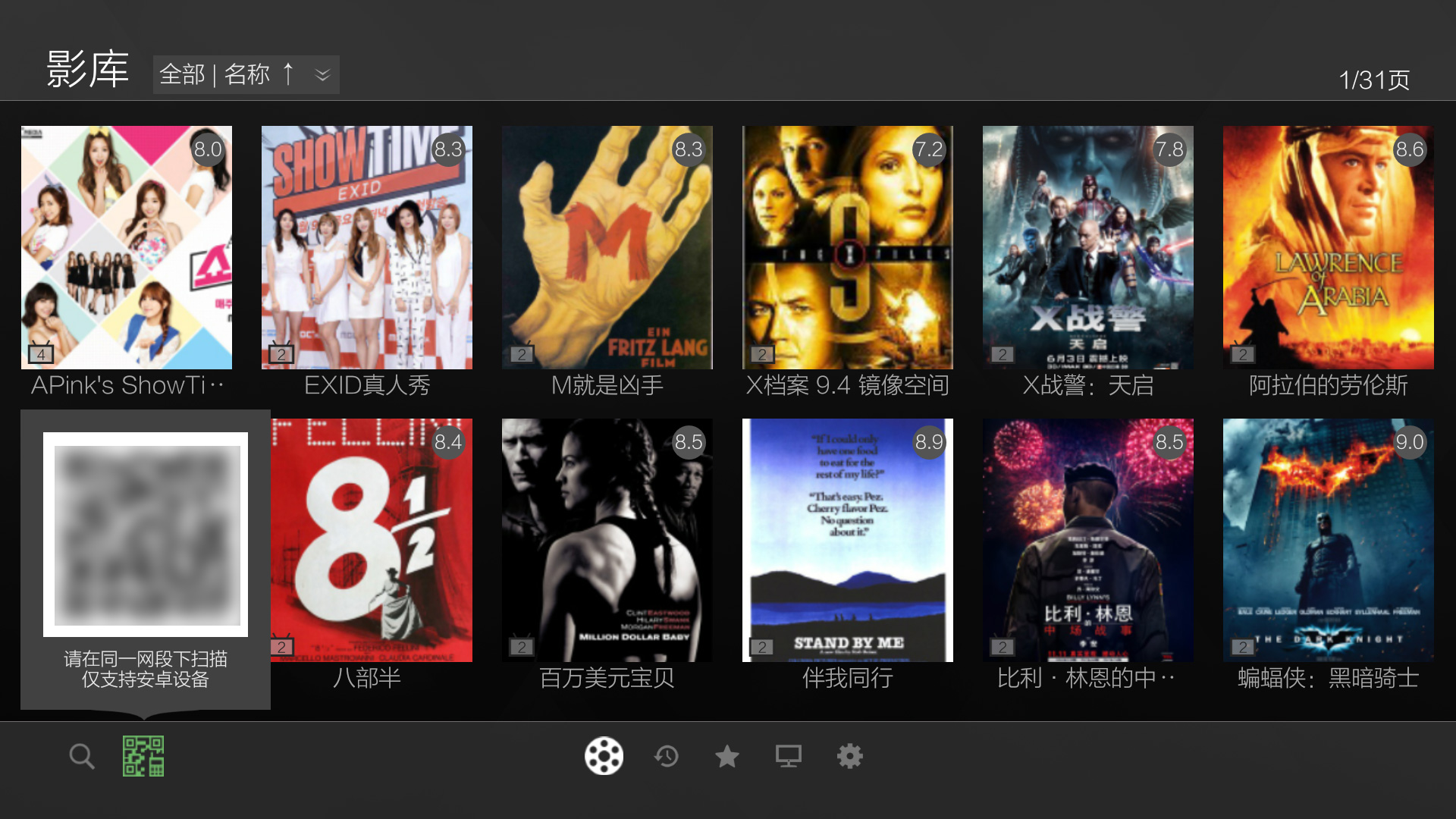Click the ascending sort arrow next to 名称
Screen dimensions: 1456x819
(x=288, y=74)
